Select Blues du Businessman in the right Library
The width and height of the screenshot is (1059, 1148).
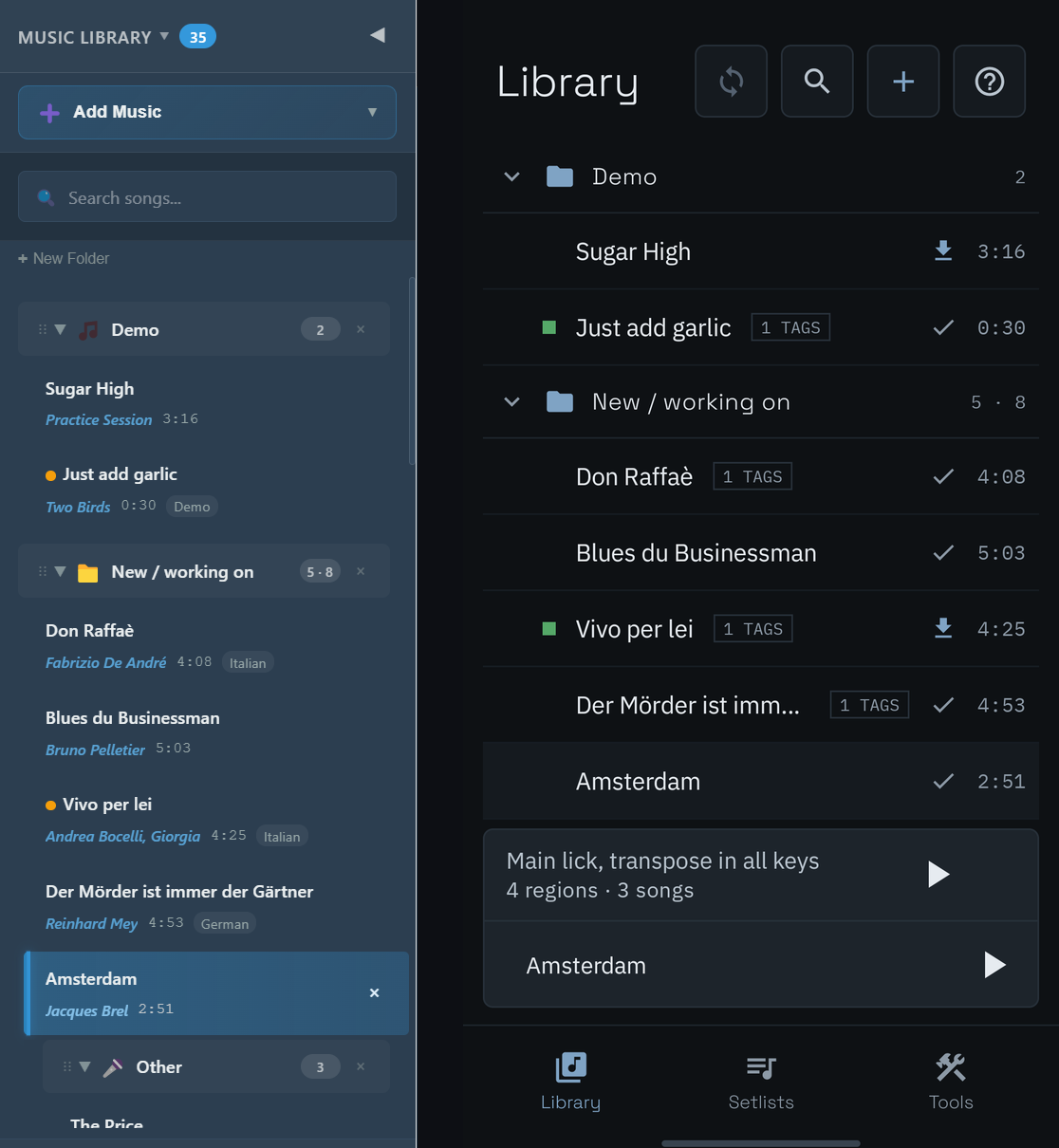pos(761,552)
